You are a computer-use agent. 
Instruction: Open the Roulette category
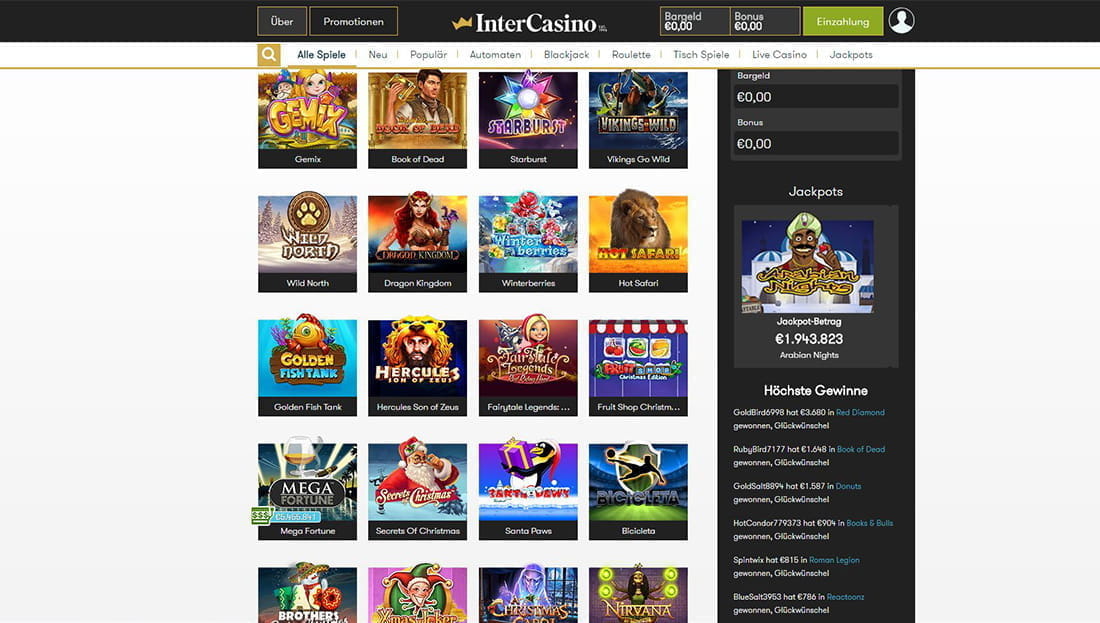tap(631, 55)
